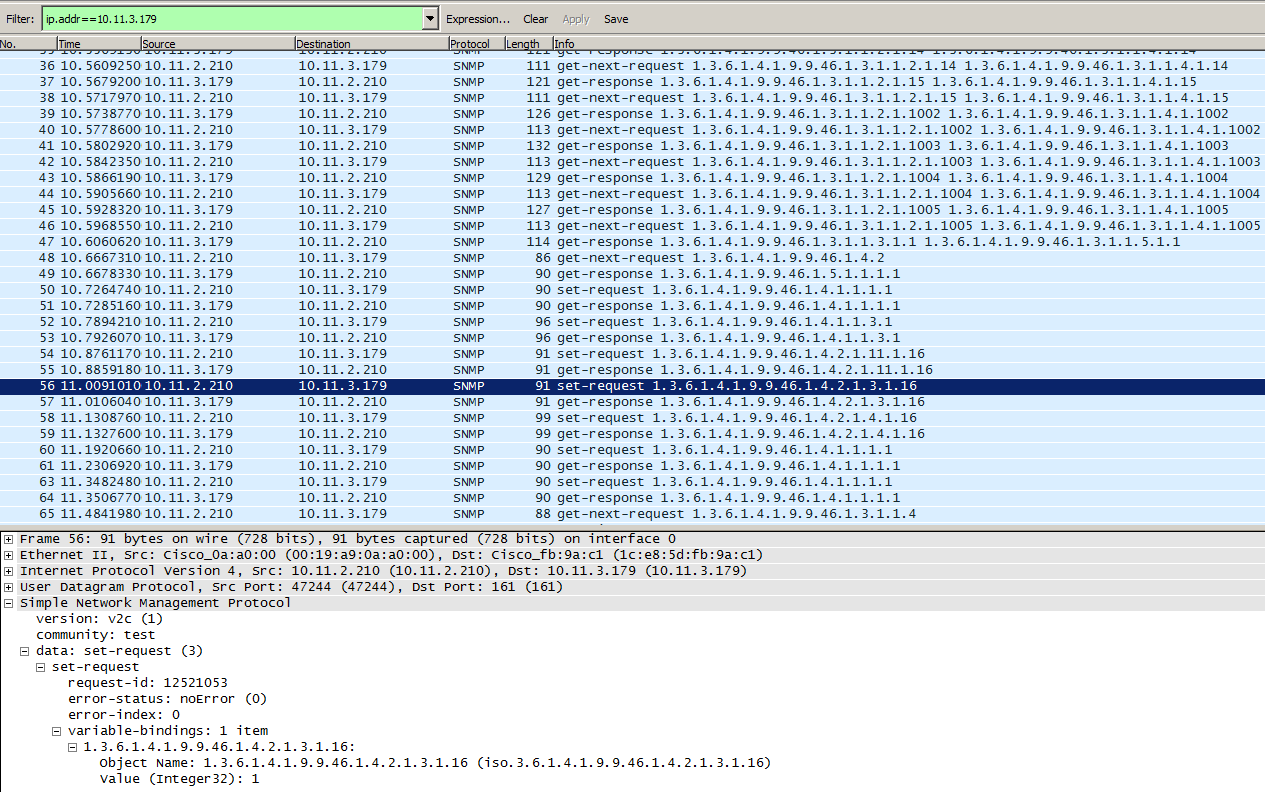Select packet 52 set-request length 96
This screenshot has width=1265, height=792.
click(632, 322)
